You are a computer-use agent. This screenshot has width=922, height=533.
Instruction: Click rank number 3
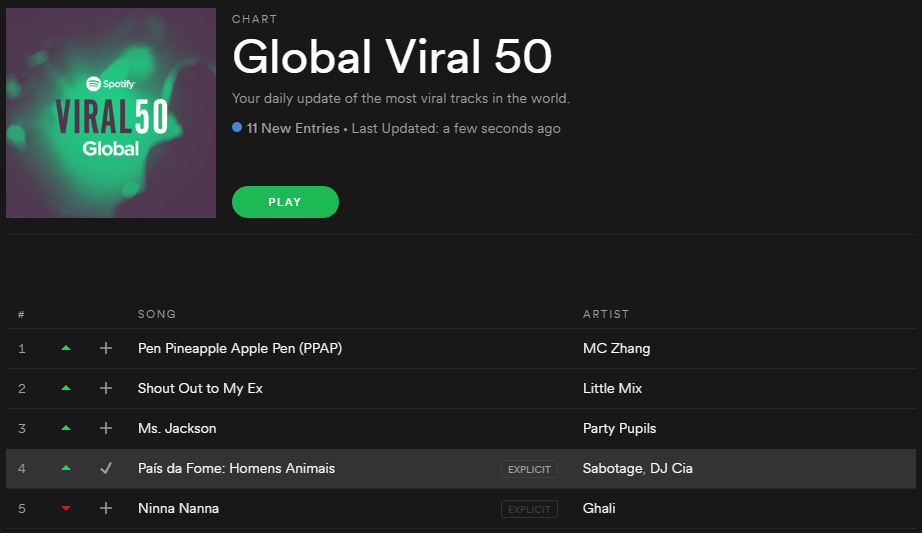[22, 428]
